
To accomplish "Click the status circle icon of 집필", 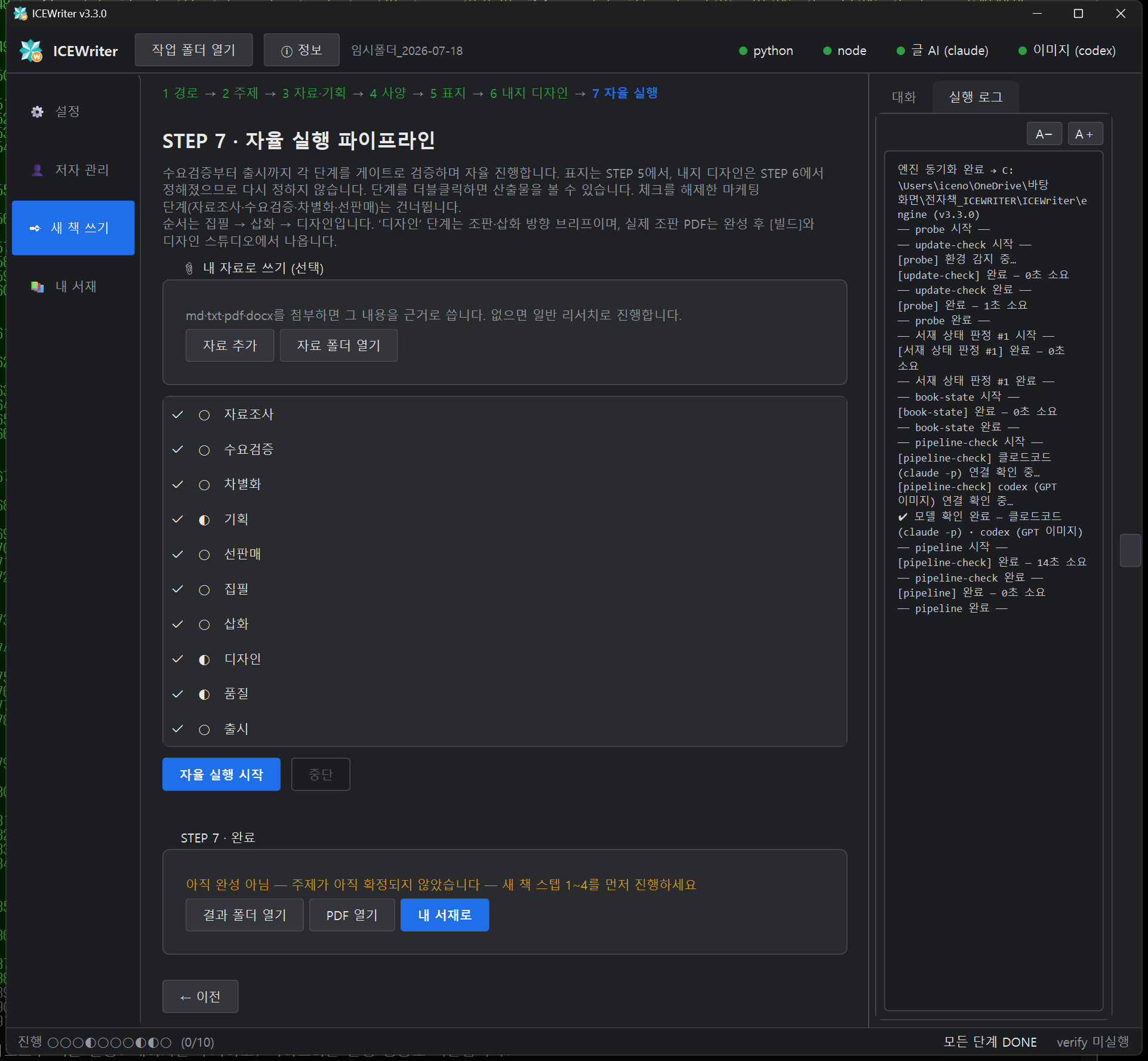I will (204, 590).
